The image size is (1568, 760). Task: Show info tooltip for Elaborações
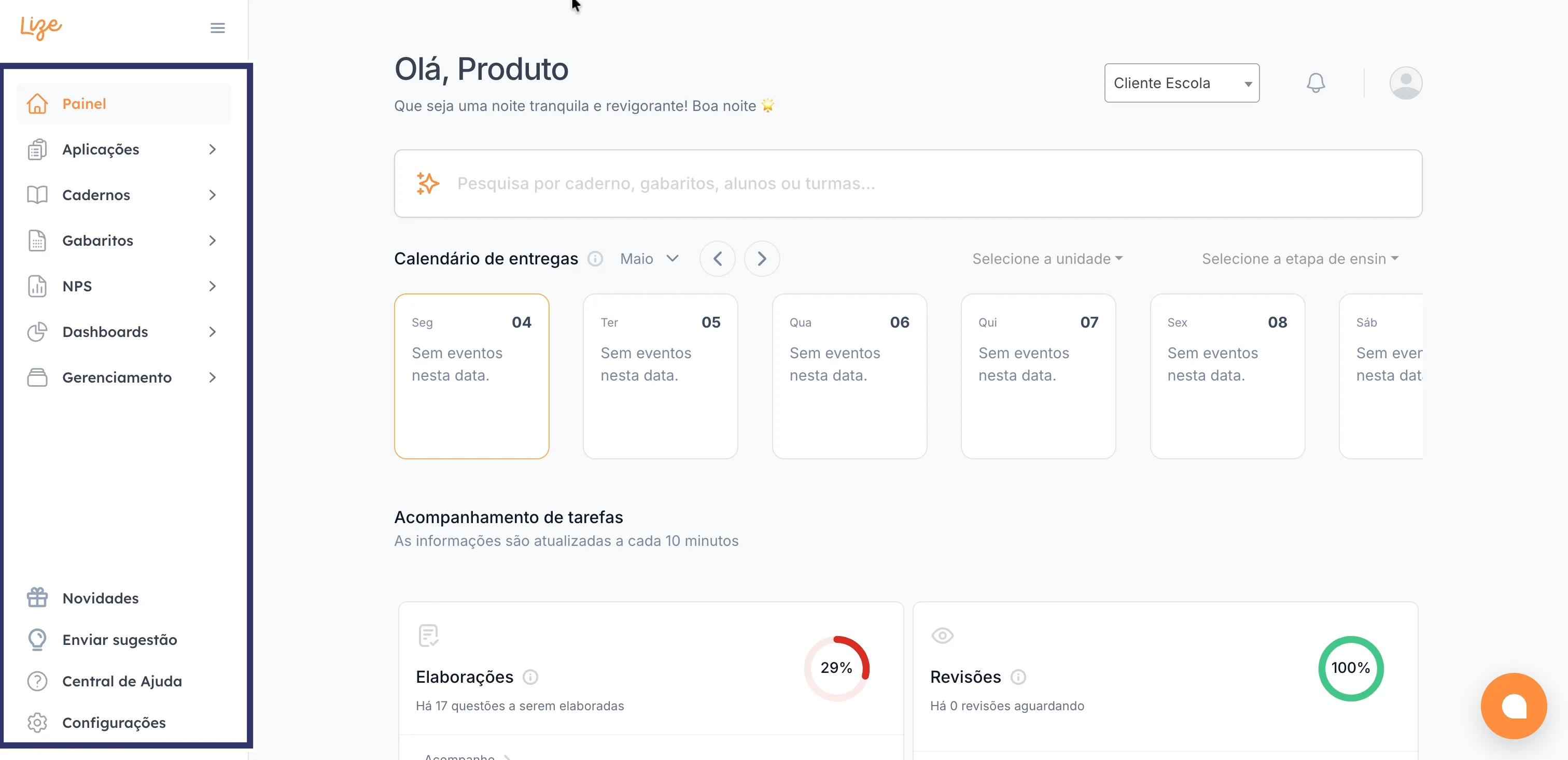coord(530,677)
